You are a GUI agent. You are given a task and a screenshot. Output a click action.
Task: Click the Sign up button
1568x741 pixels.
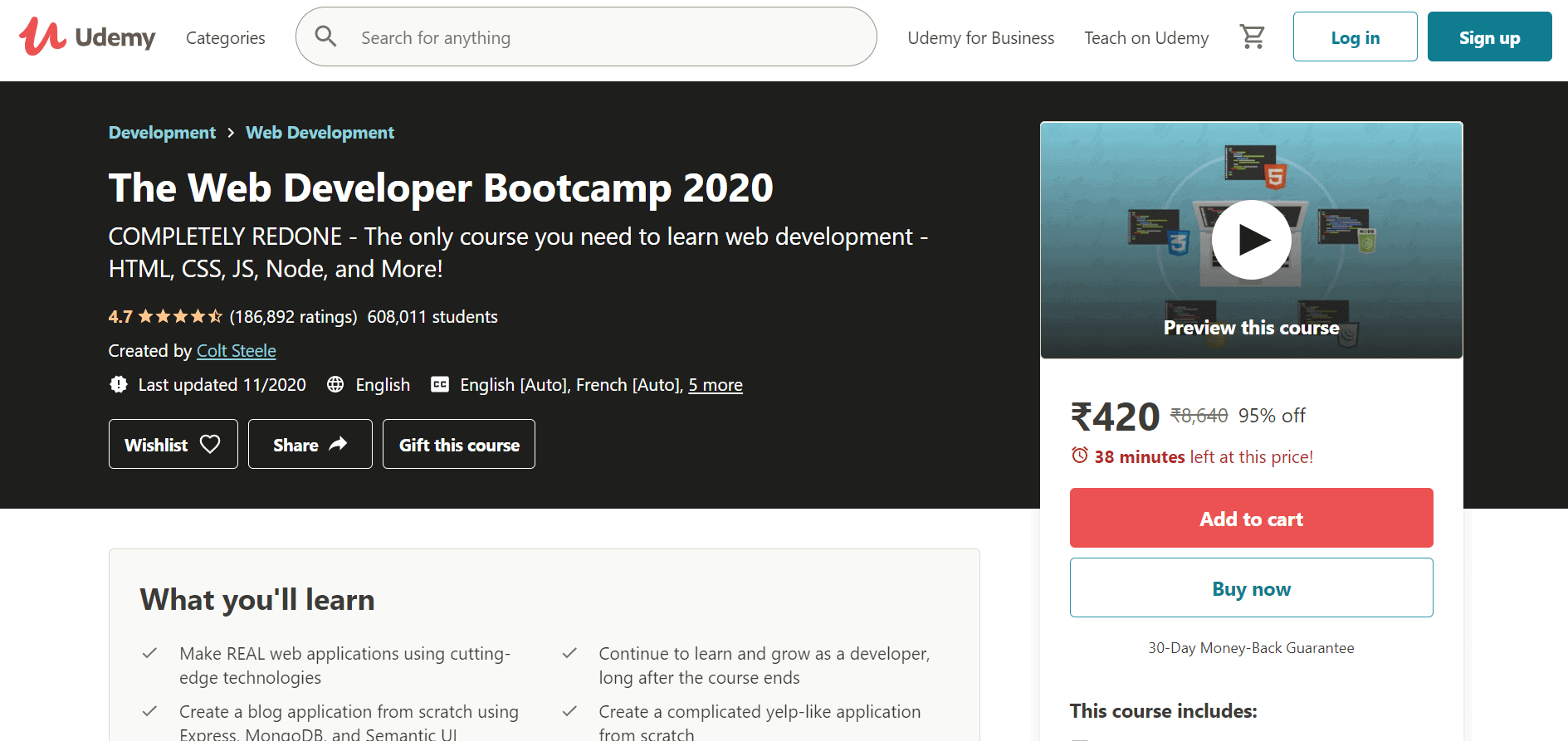click(1489, 37)
